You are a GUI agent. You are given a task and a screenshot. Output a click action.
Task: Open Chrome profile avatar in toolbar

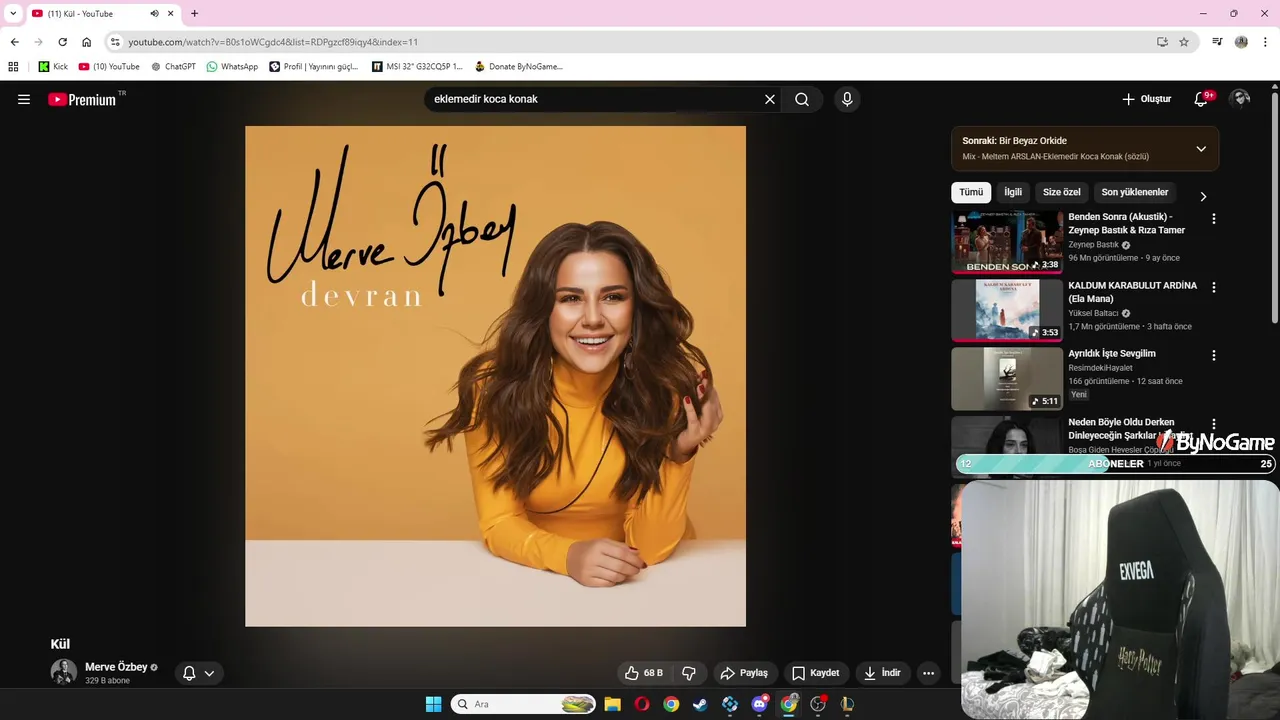coord(1241,42)
